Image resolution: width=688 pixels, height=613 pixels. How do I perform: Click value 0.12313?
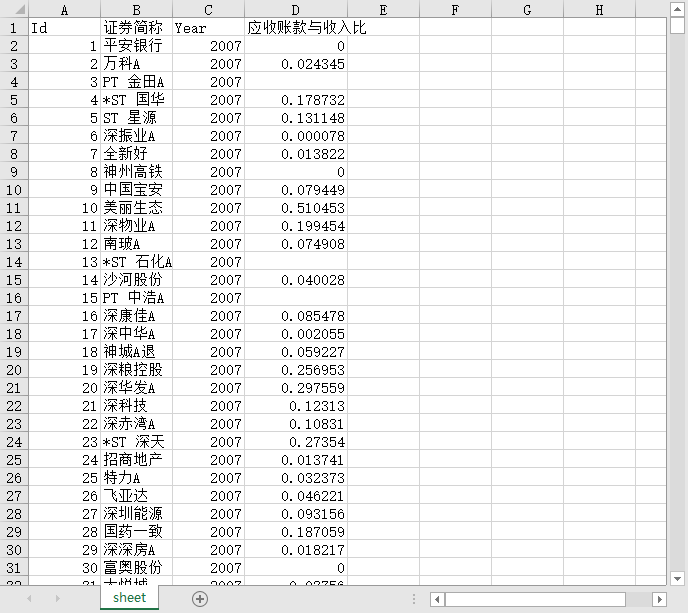click(x=296, y=406)
